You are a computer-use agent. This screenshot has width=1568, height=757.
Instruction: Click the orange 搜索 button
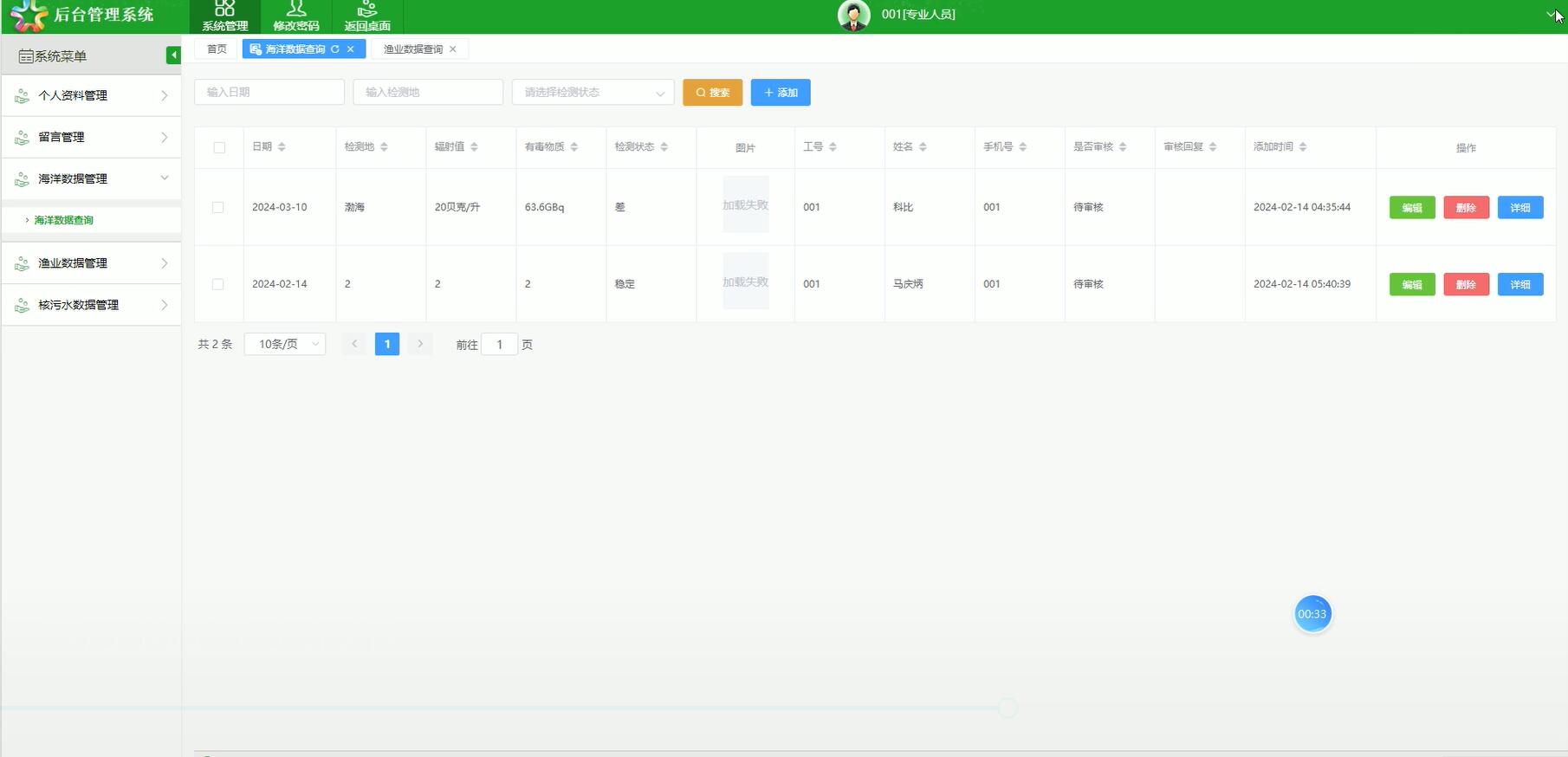tap(712, 93)
